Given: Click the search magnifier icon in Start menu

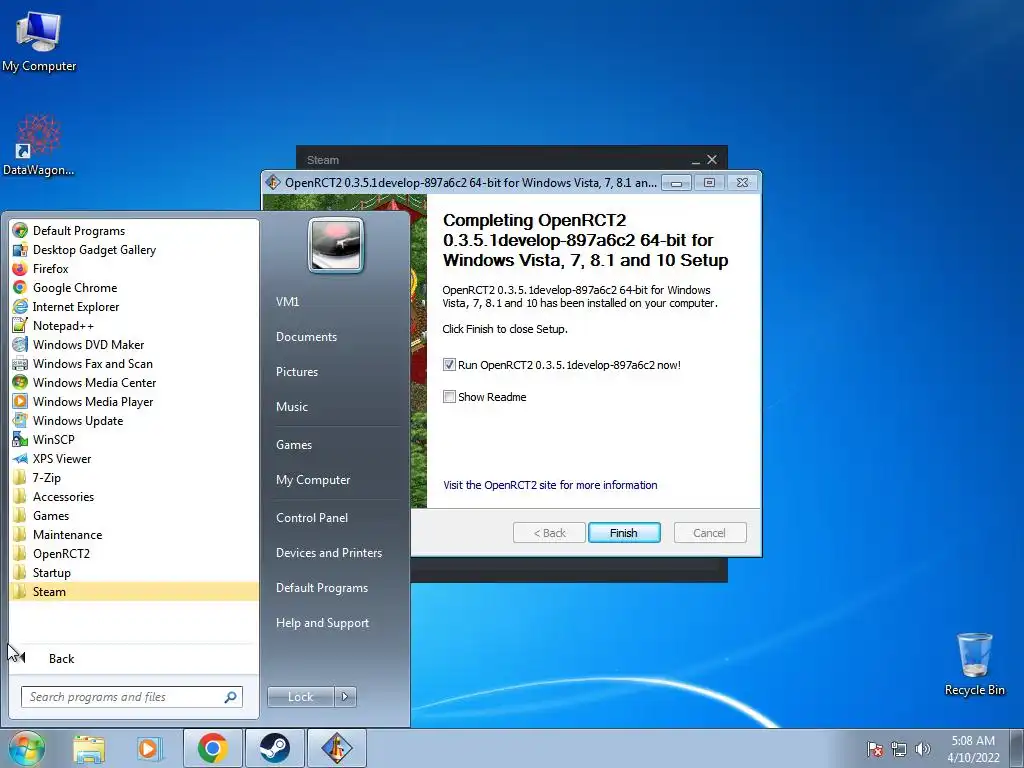Looking at the screenshot, I should 230,697.
